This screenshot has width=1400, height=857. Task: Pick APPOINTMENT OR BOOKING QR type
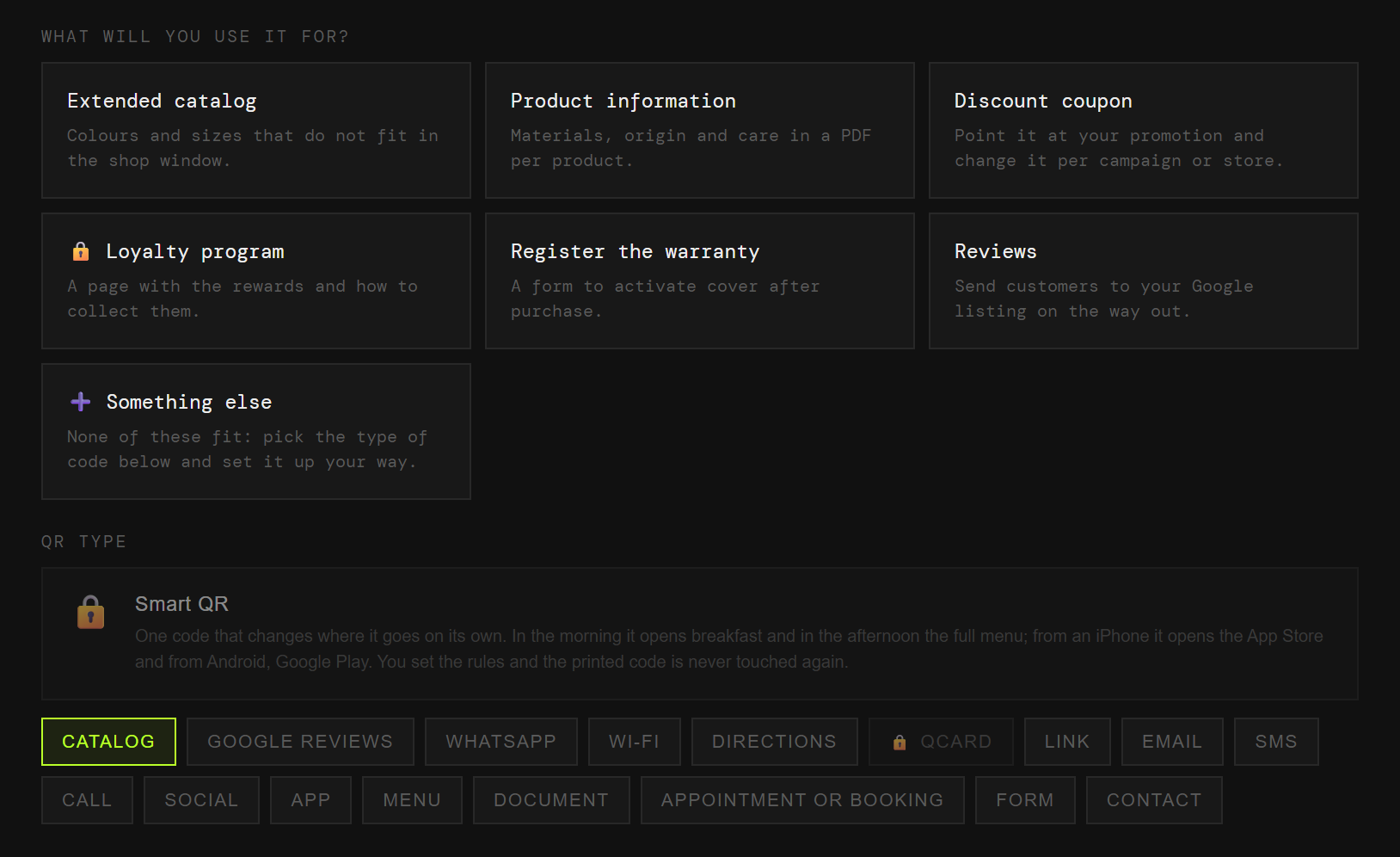(802, 800)
